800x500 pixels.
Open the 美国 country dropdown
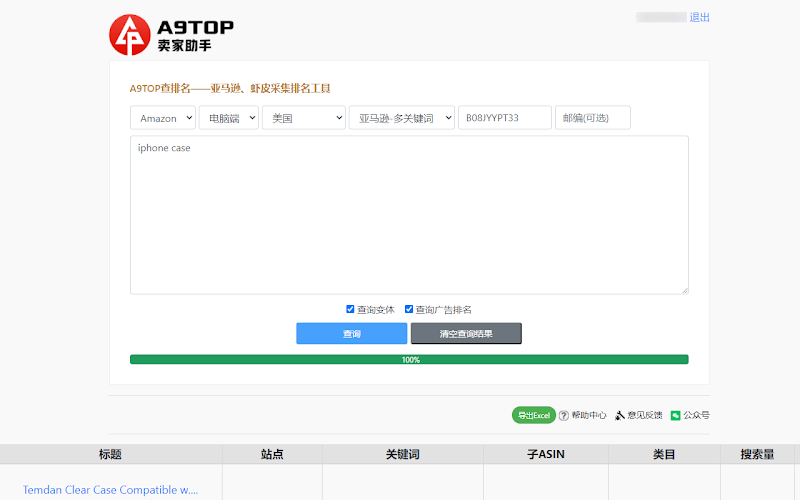coord(304,118)
